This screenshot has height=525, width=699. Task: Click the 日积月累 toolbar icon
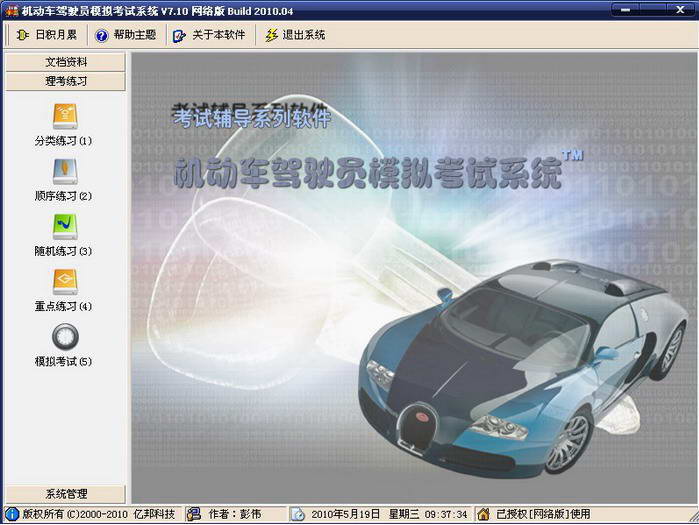click(22, 35)
